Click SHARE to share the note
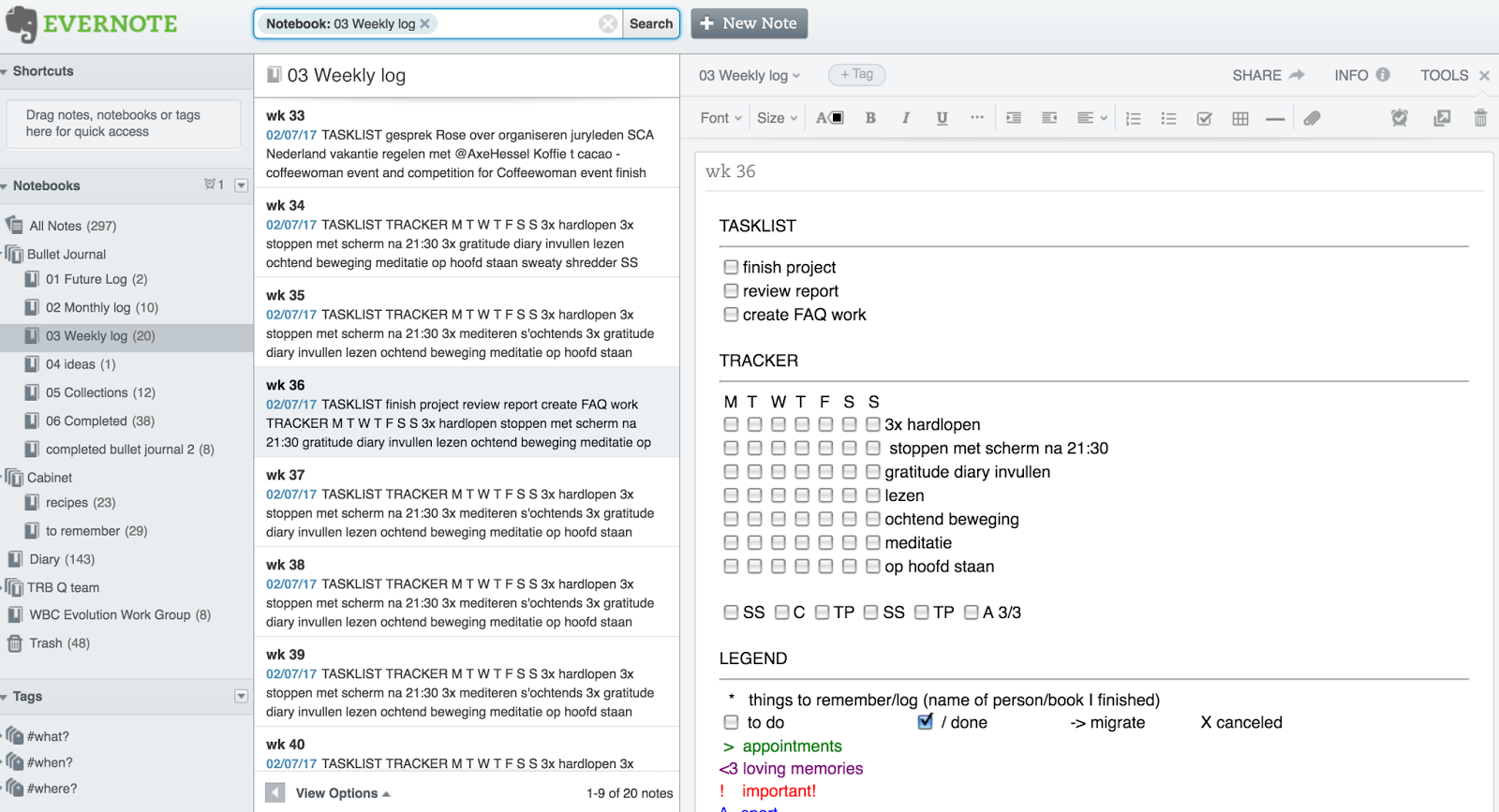 (x=1269, y=75)
